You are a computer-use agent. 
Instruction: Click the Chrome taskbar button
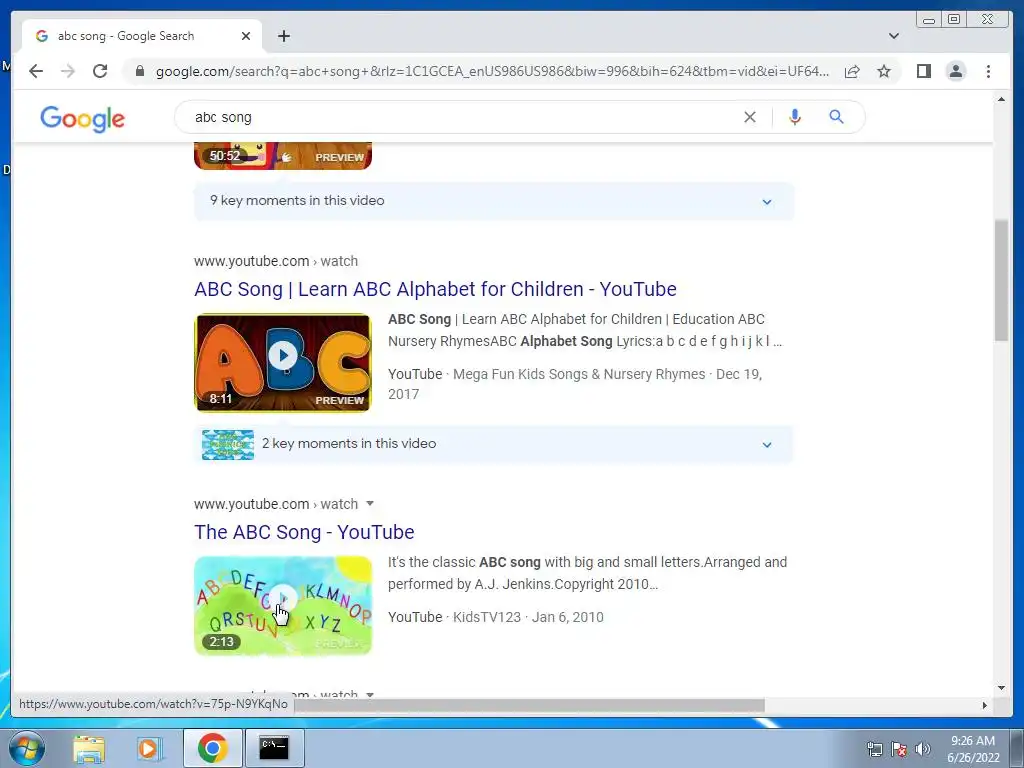pyautogui.click(x=213, y=748)
